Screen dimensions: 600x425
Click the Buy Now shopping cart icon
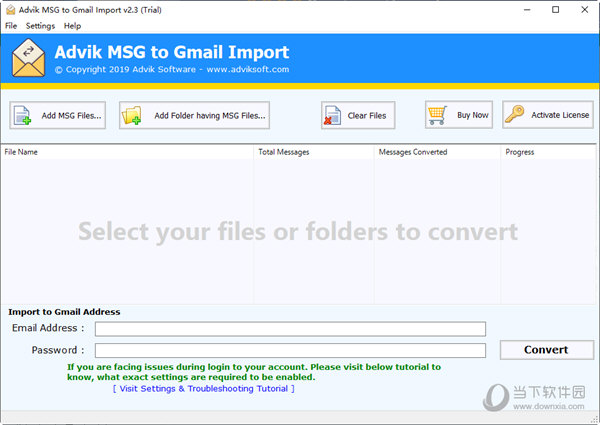(x=437, y=115)
